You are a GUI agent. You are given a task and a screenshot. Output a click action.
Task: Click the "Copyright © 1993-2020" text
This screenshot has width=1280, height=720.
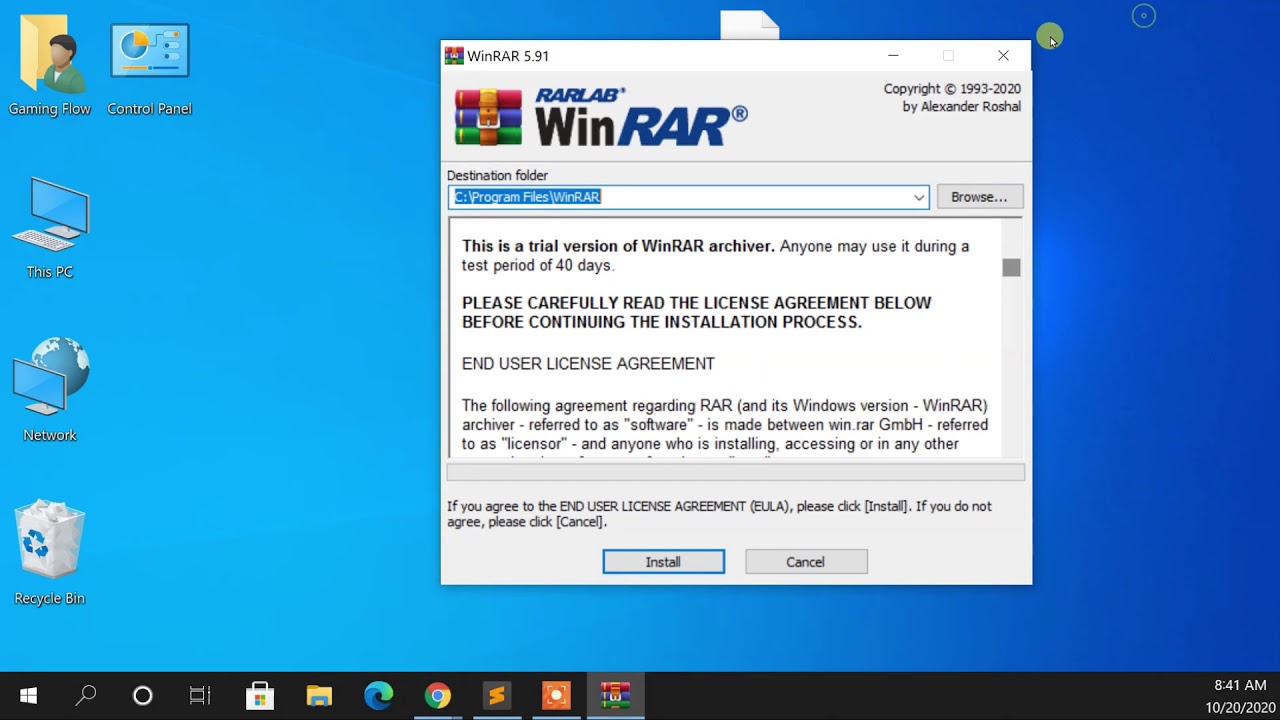(952, 89)
